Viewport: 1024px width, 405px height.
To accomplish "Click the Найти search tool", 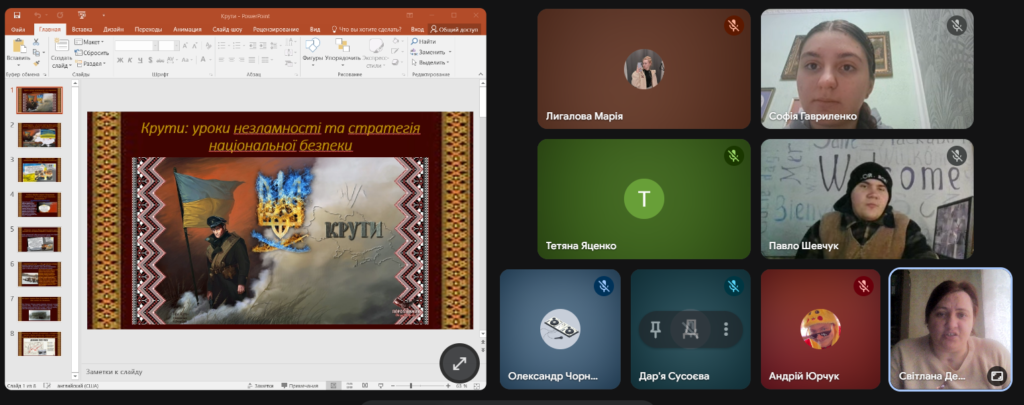I will point(423,41).
